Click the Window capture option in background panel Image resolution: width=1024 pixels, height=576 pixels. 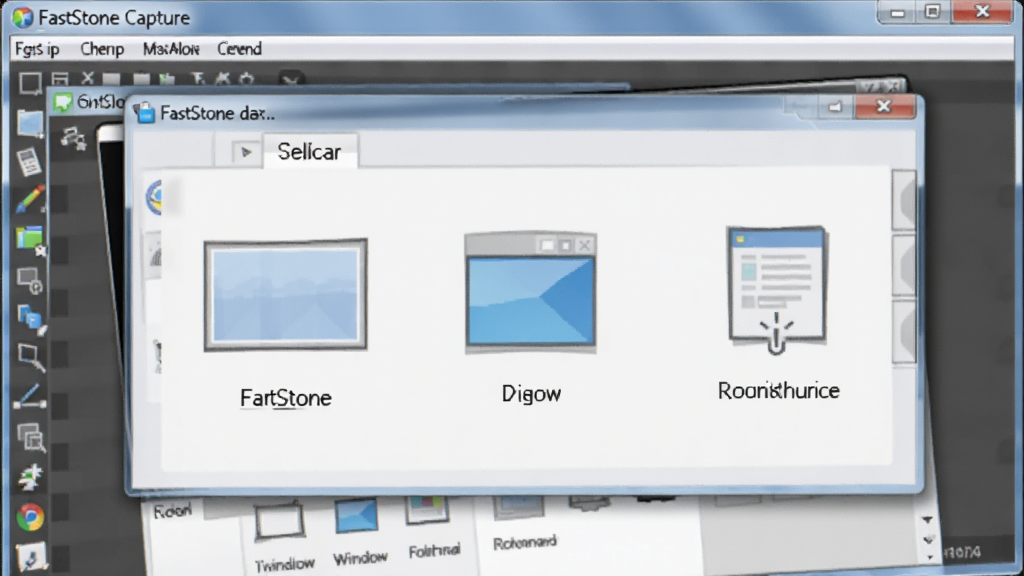point(358,533)
